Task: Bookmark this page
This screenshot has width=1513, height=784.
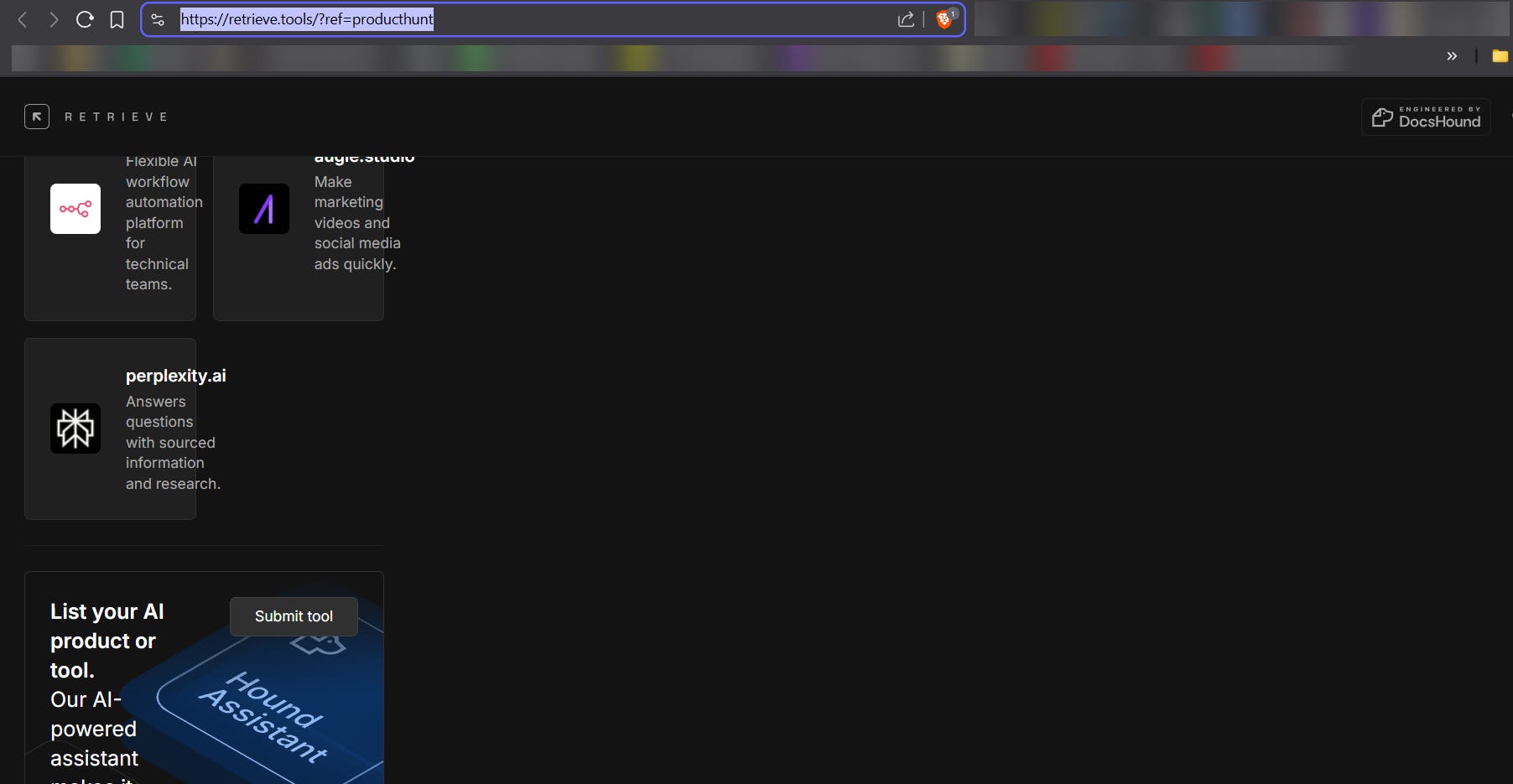Action: coord(117,19)
